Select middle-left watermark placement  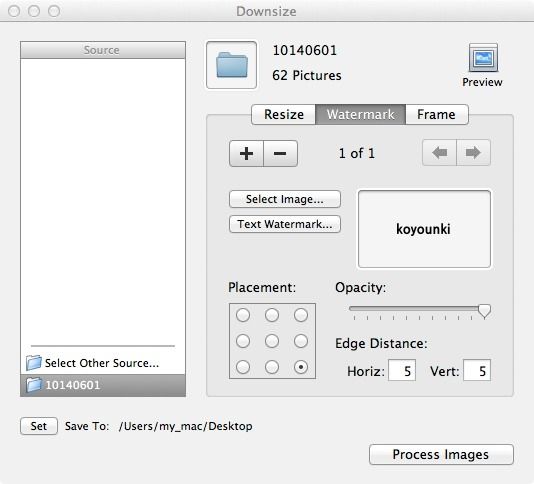pos(243,341)
